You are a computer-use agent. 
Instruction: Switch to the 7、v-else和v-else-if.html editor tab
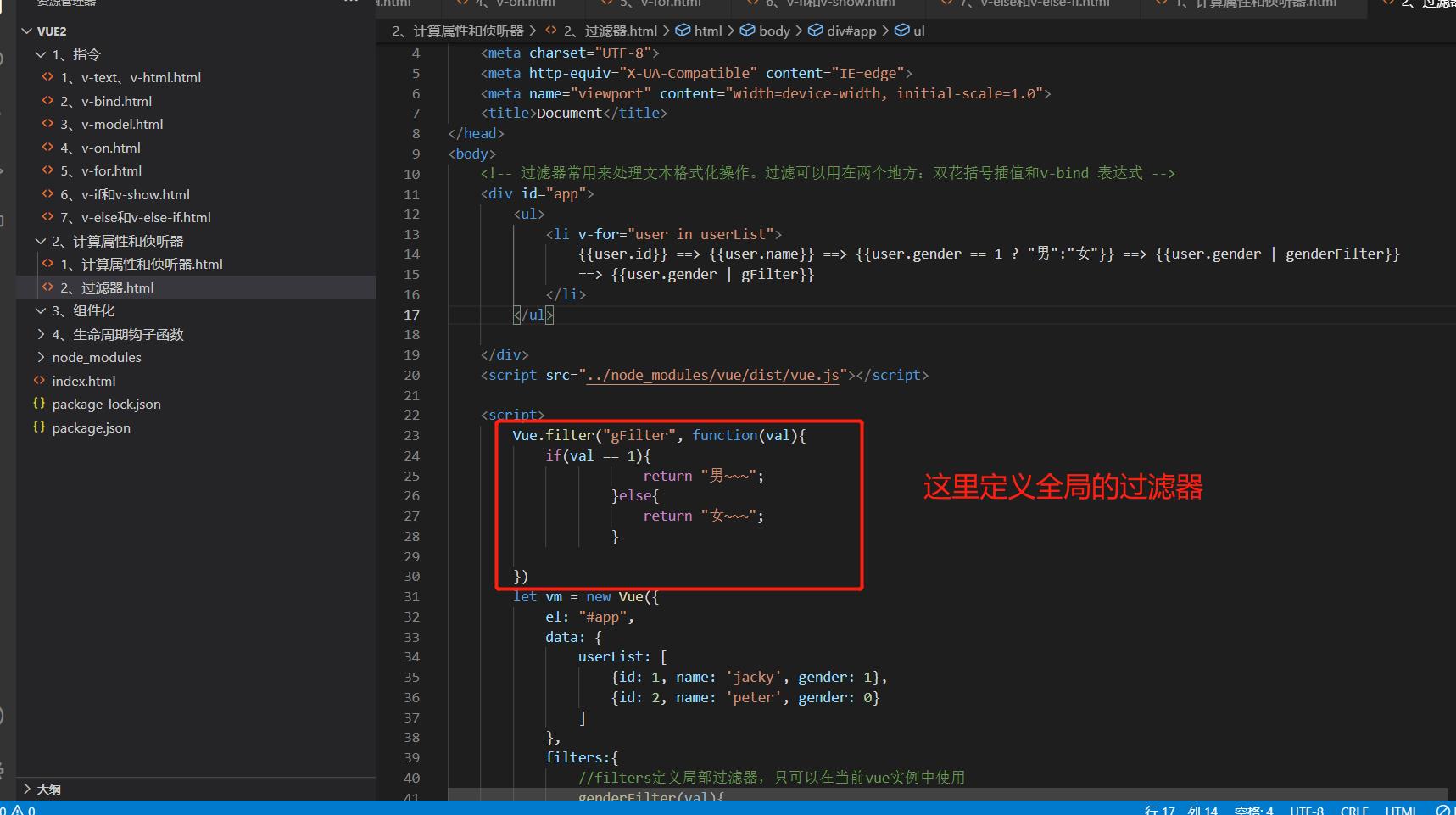pos(1035,3)
